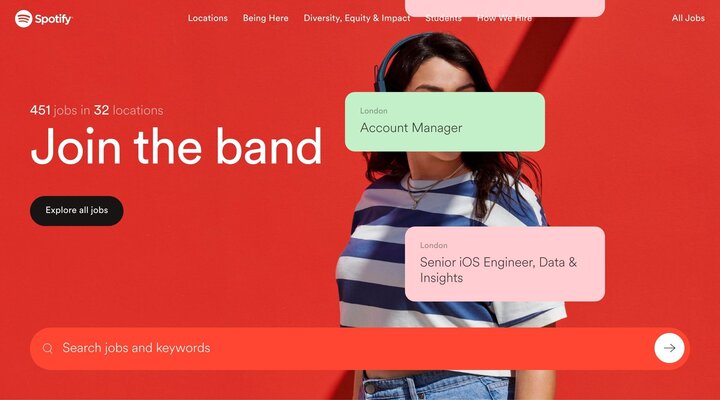Open the Account Manager job card
The height and width of the screenshot is (400, 720).
coord(445,122)
